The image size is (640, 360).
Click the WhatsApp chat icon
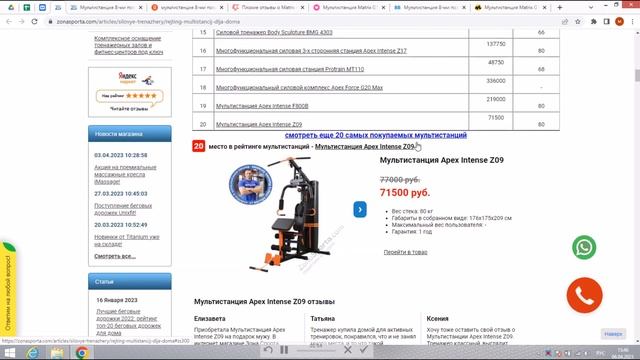(x=584, y=247)
